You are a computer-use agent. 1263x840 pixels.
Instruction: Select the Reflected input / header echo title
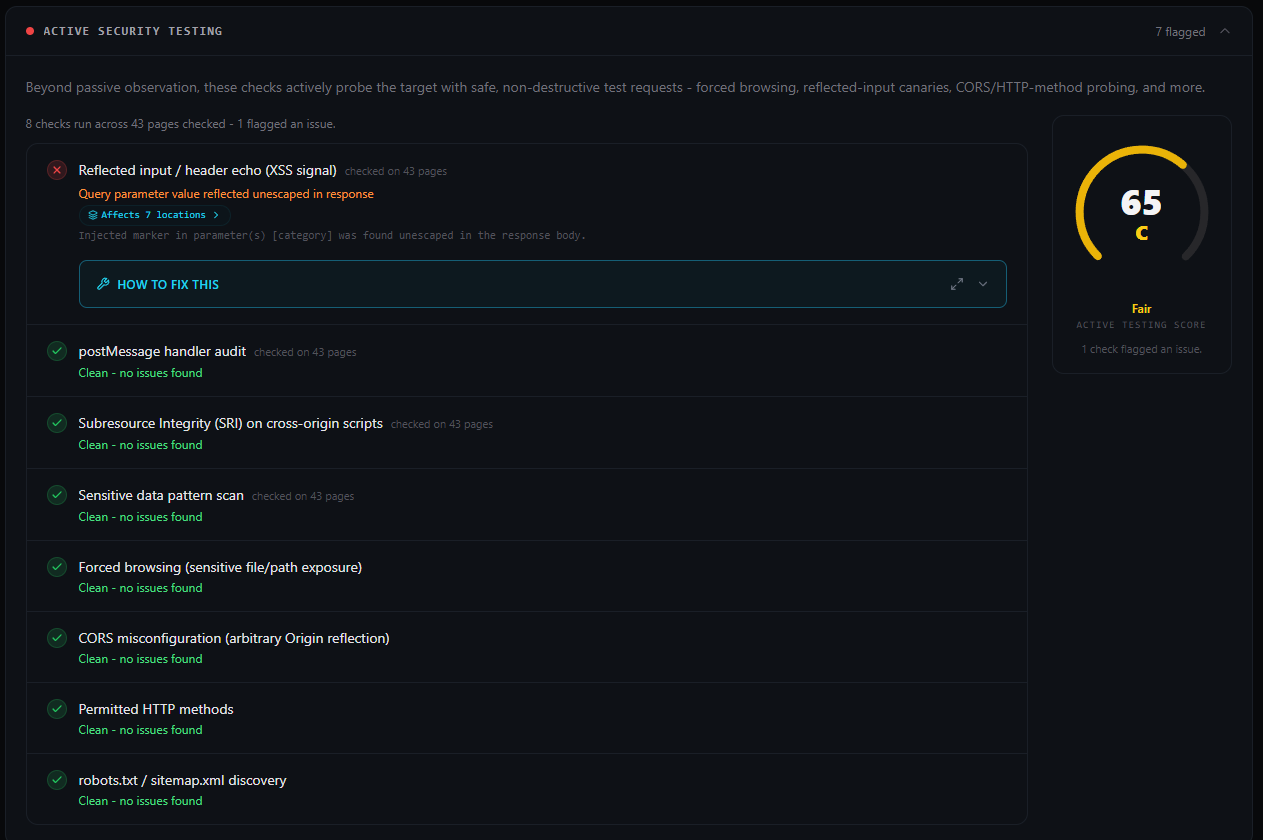click(x=208, y=170)
